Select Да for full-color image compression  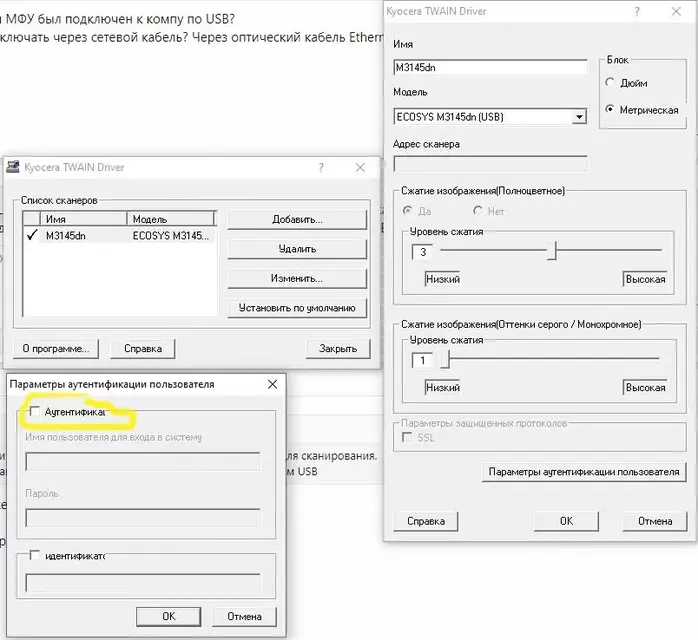coord(407,211)
